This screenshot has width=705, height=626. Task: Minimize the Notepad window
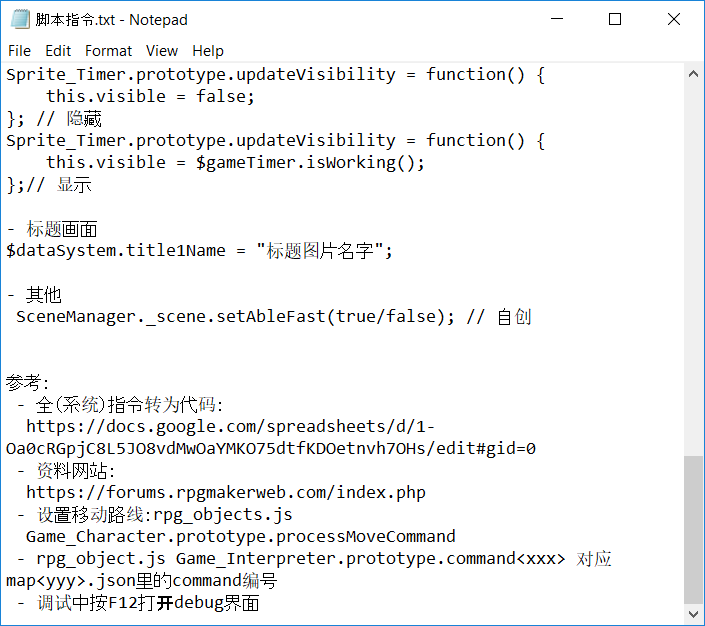pyautogui.click(x=557, y=19)
